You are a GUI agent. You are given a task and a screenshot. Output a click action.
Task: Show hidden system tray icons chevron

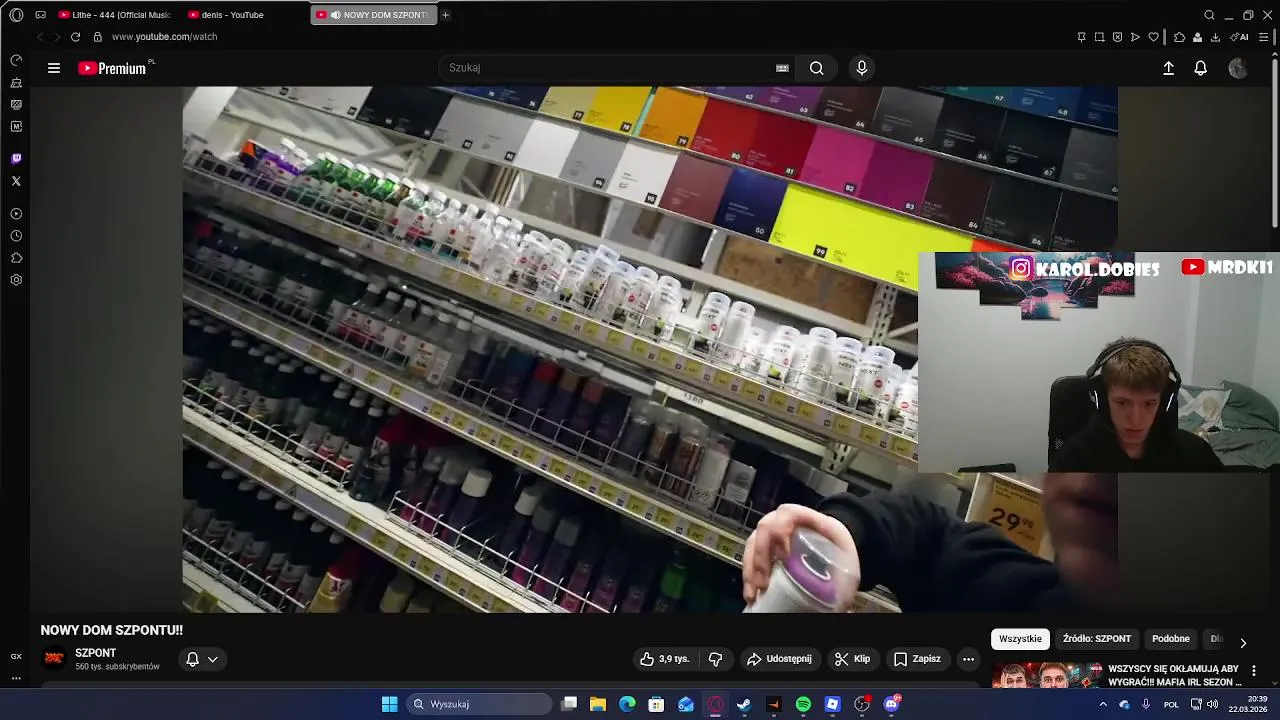(x=1103, y=704)
